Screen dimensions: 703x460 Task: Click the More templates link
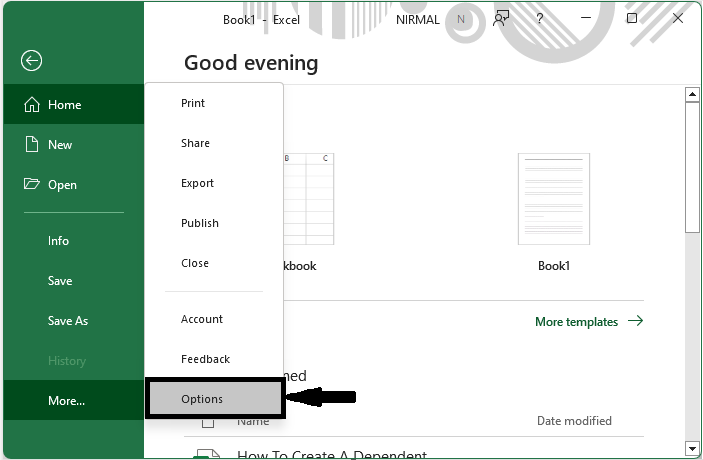click(x=589, y=321)
